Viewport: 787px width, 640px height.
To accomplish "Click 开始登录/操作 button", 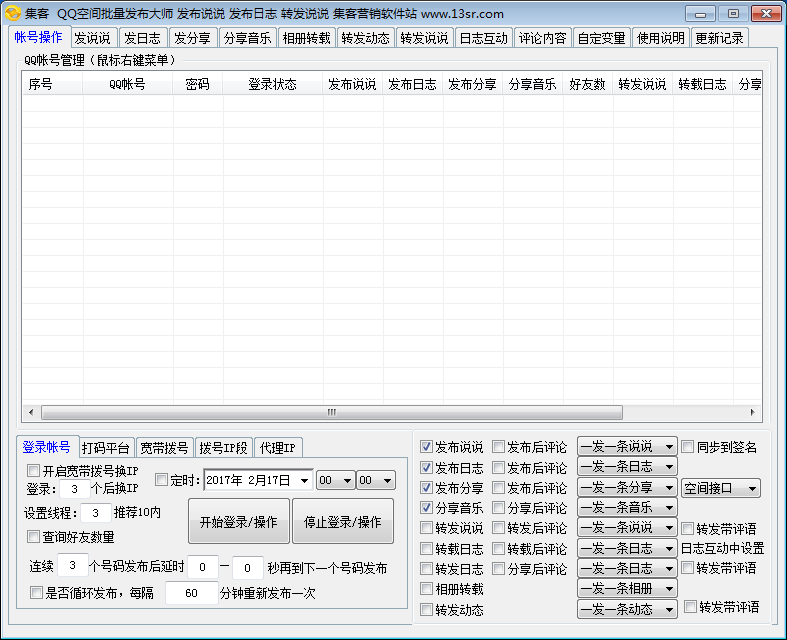I will click(x=238, y=522).
